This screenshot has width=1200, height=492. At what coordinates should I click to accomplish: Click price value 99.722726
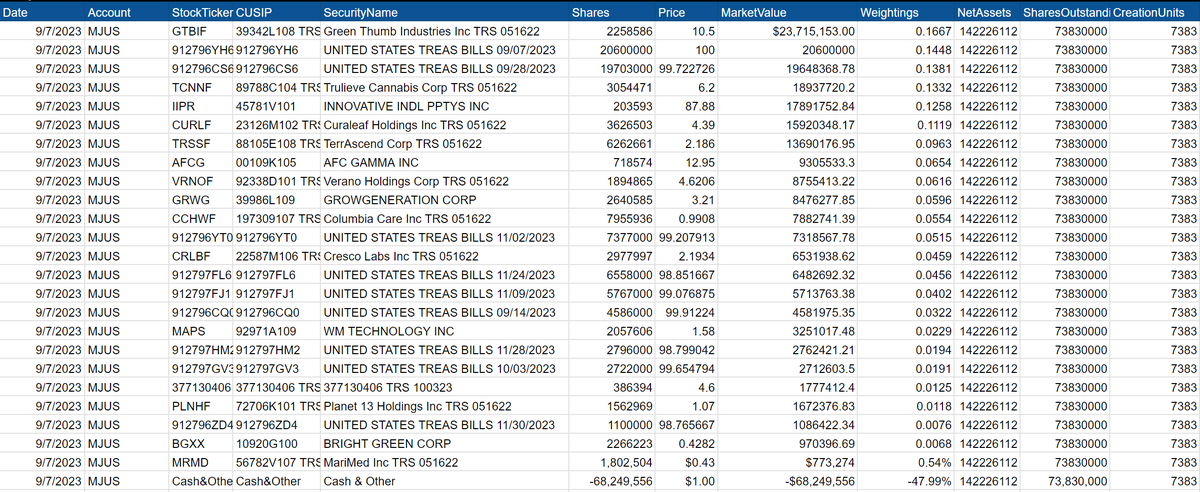click(687, 69)
